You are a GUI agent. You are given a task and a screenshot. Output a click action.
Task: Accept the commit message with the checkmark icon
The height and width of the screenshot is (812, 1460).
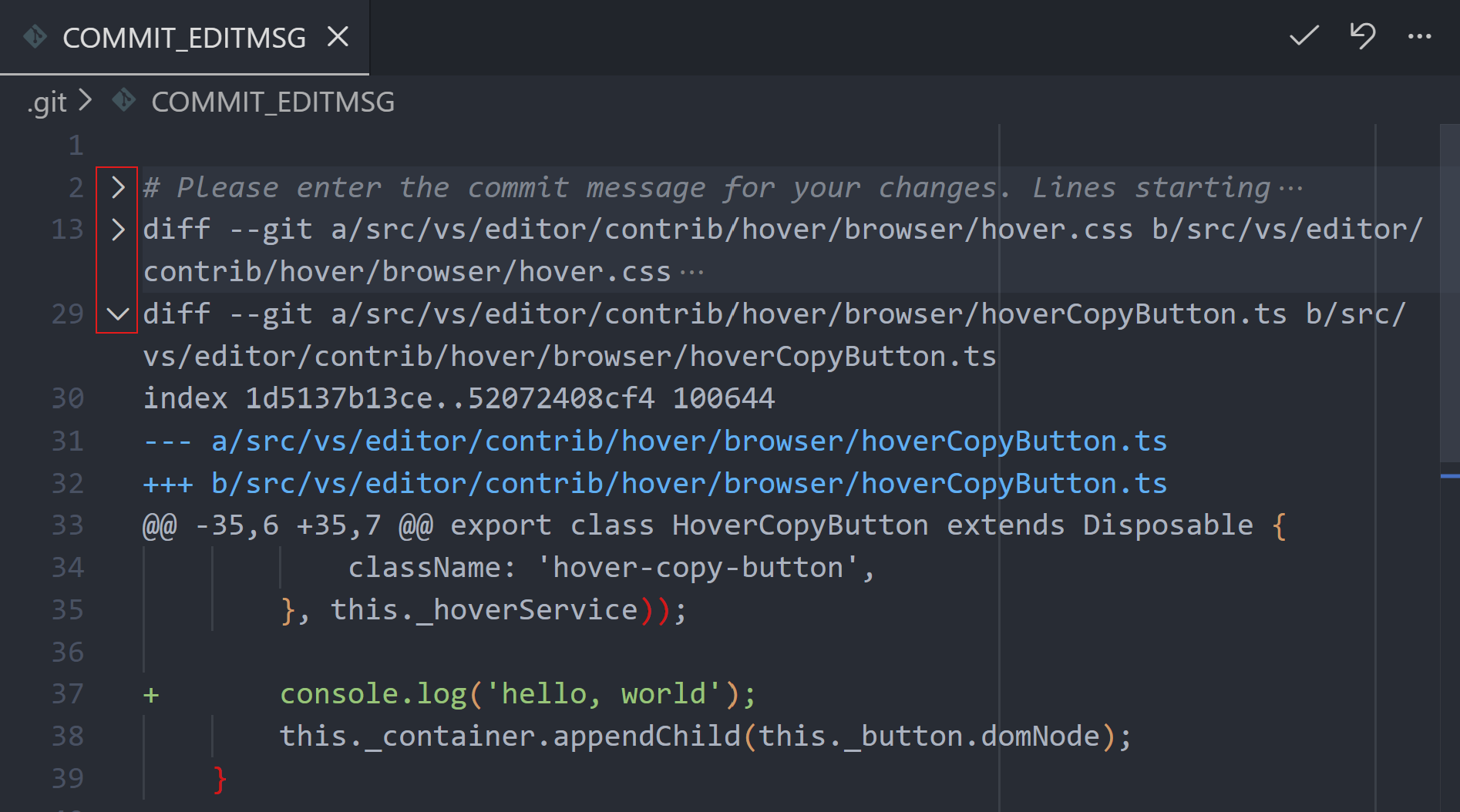tap(1304, 35)
